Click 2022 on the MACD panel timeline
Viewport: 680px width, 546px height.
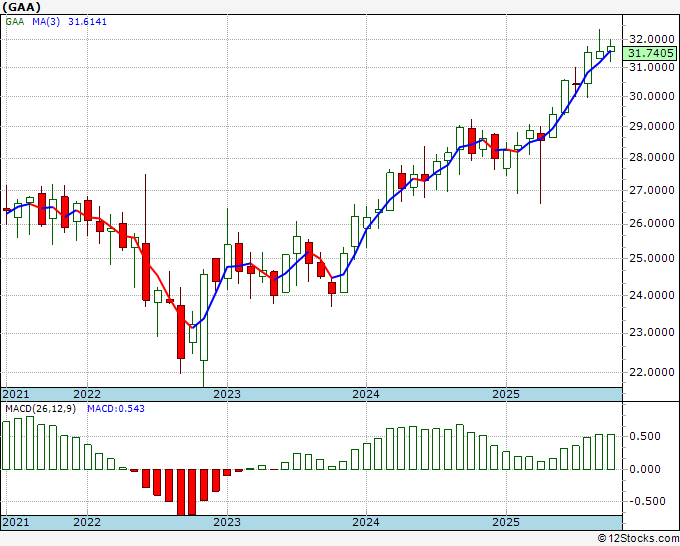87,522
